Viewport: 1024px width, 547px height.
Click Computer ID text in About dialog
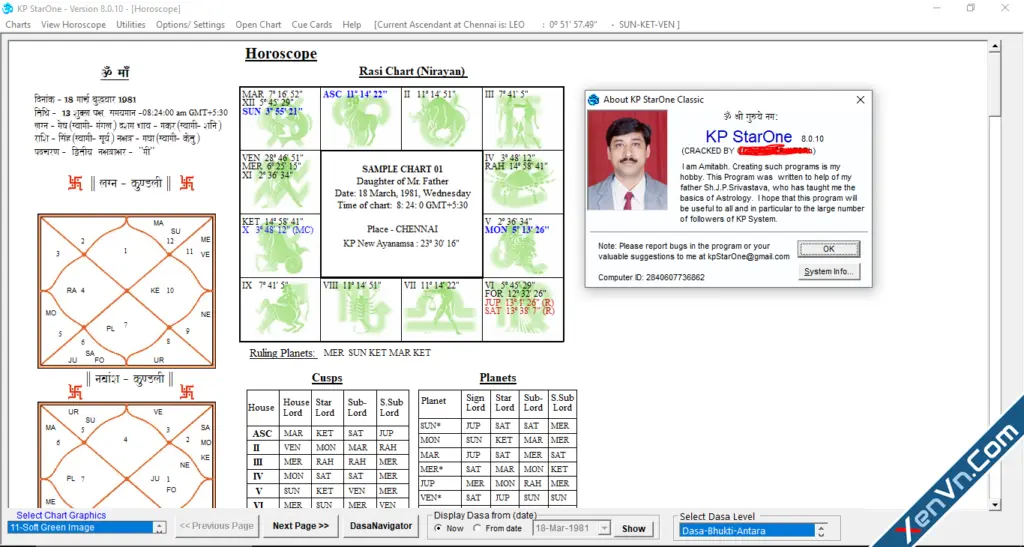tap(651, 277)
